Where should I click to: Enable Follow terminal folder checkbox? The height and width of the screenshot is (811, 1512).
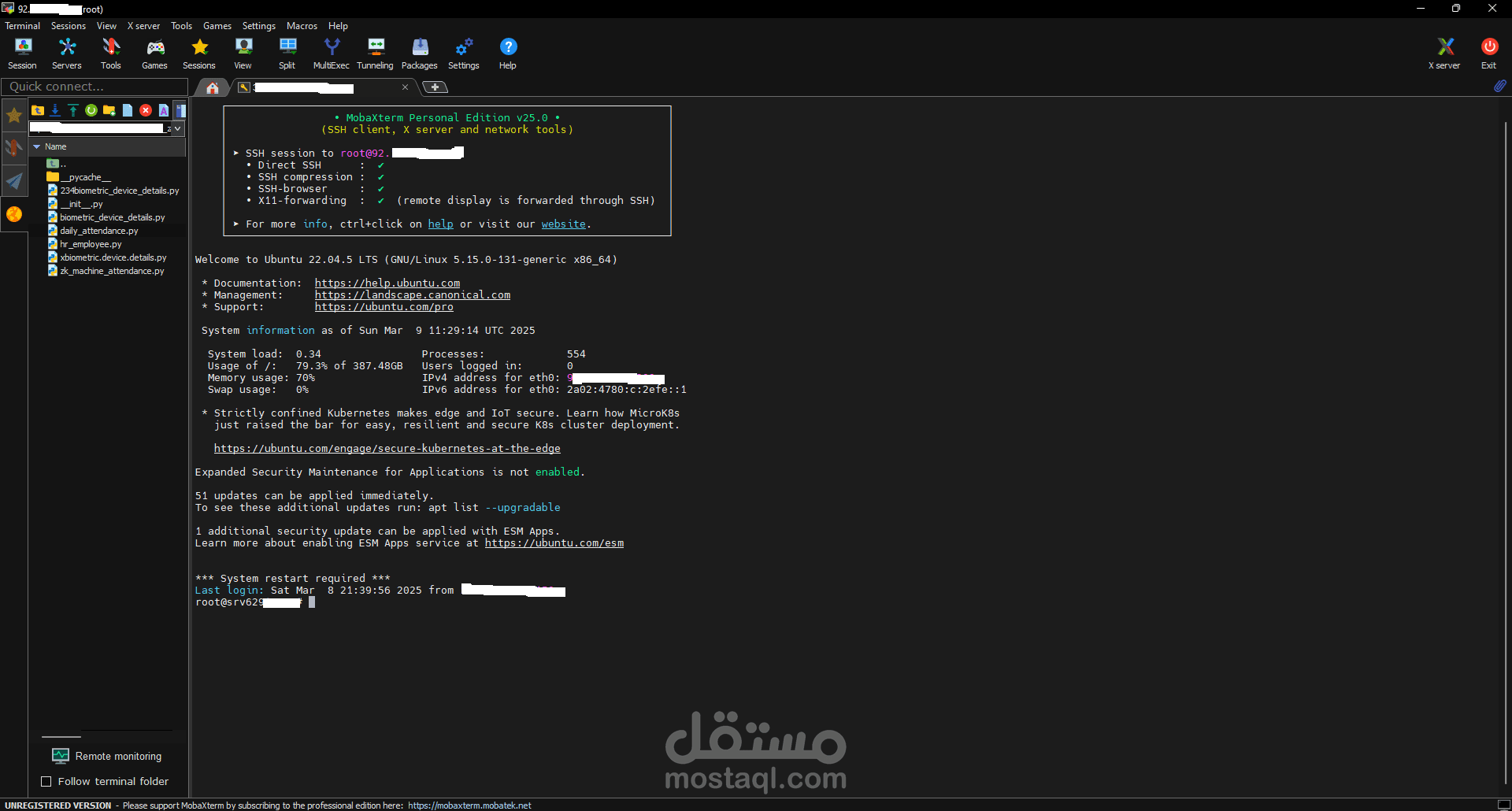point(46,782)
